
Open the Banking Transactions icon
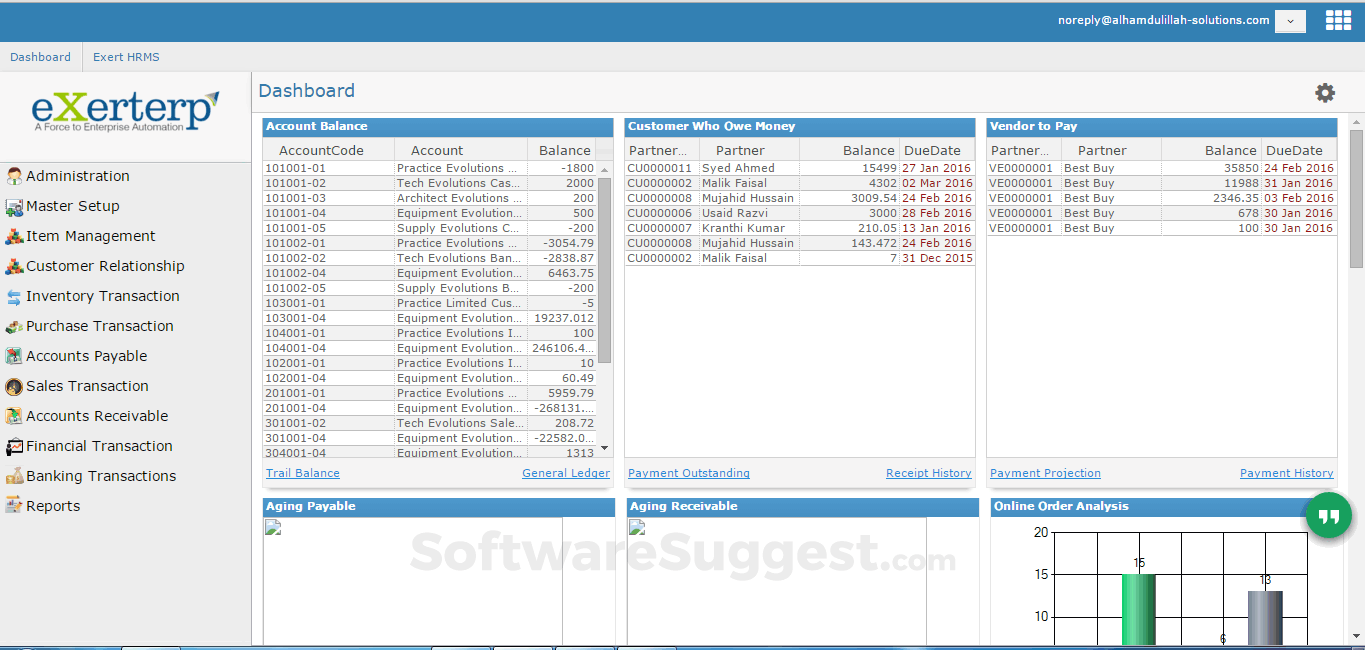tap(14, 476)
